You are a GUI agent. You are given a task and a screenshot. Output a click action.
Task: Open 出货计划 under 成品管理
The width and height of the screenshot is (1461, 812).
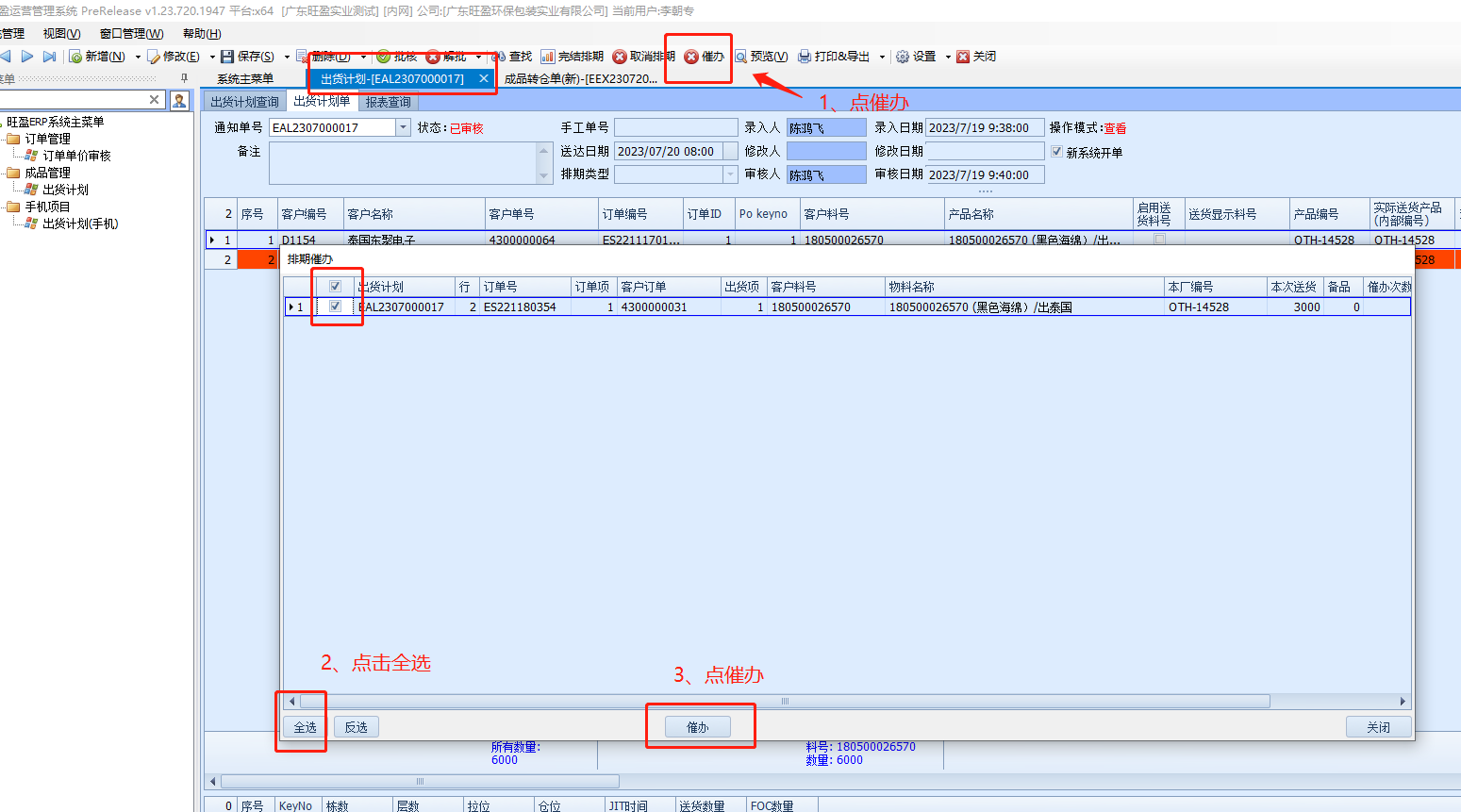[x=65, y=190]
